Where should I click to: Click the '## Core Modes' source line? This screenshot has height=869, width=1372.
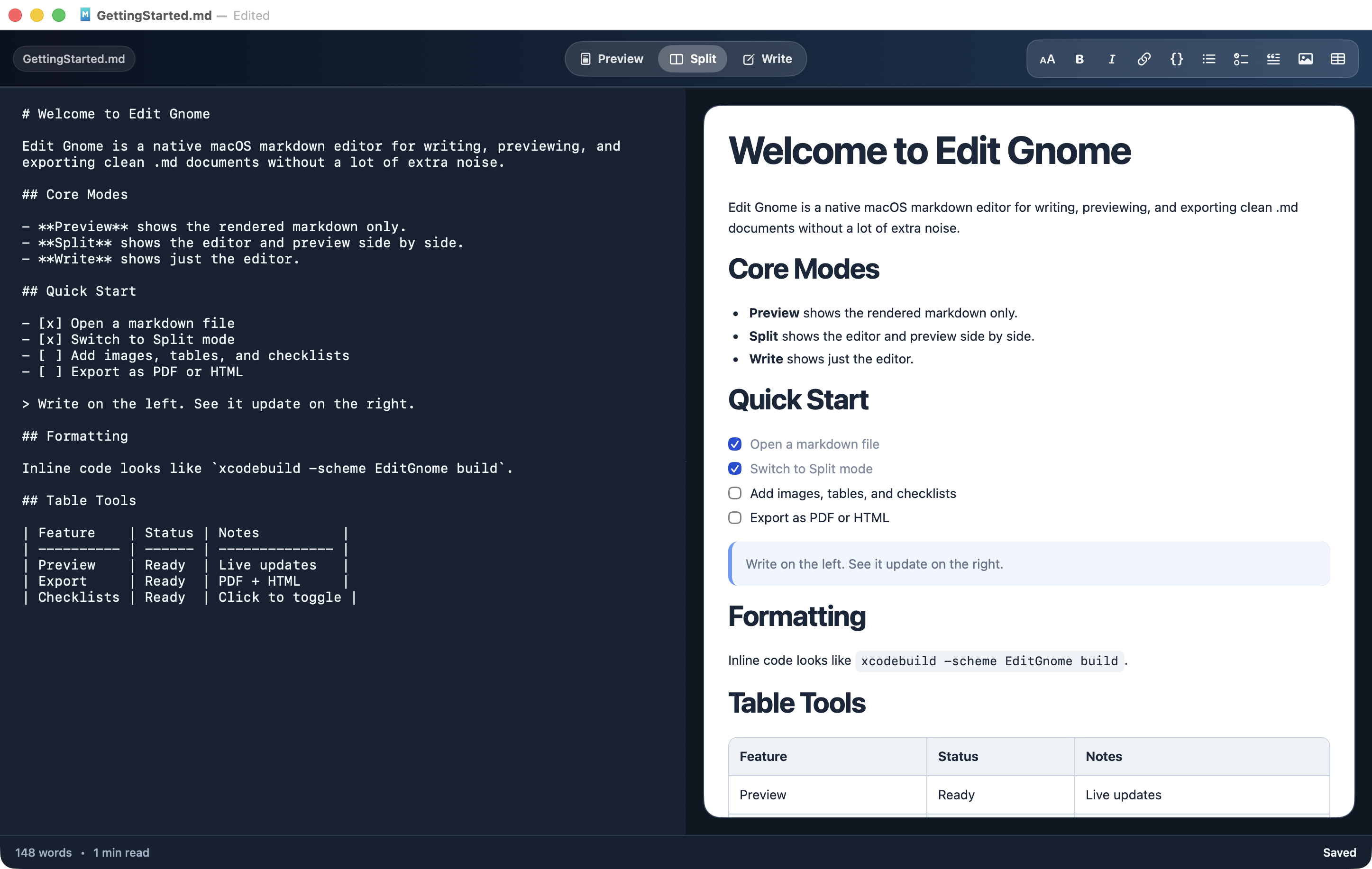74,194
